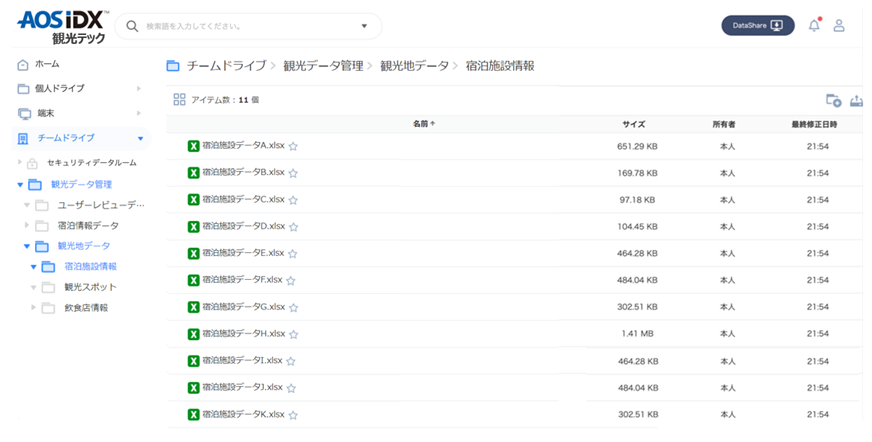Click Excel icon of 宿泊施設データG.xlsx
The height and width of the screenshot is (442, 872).
193,307
